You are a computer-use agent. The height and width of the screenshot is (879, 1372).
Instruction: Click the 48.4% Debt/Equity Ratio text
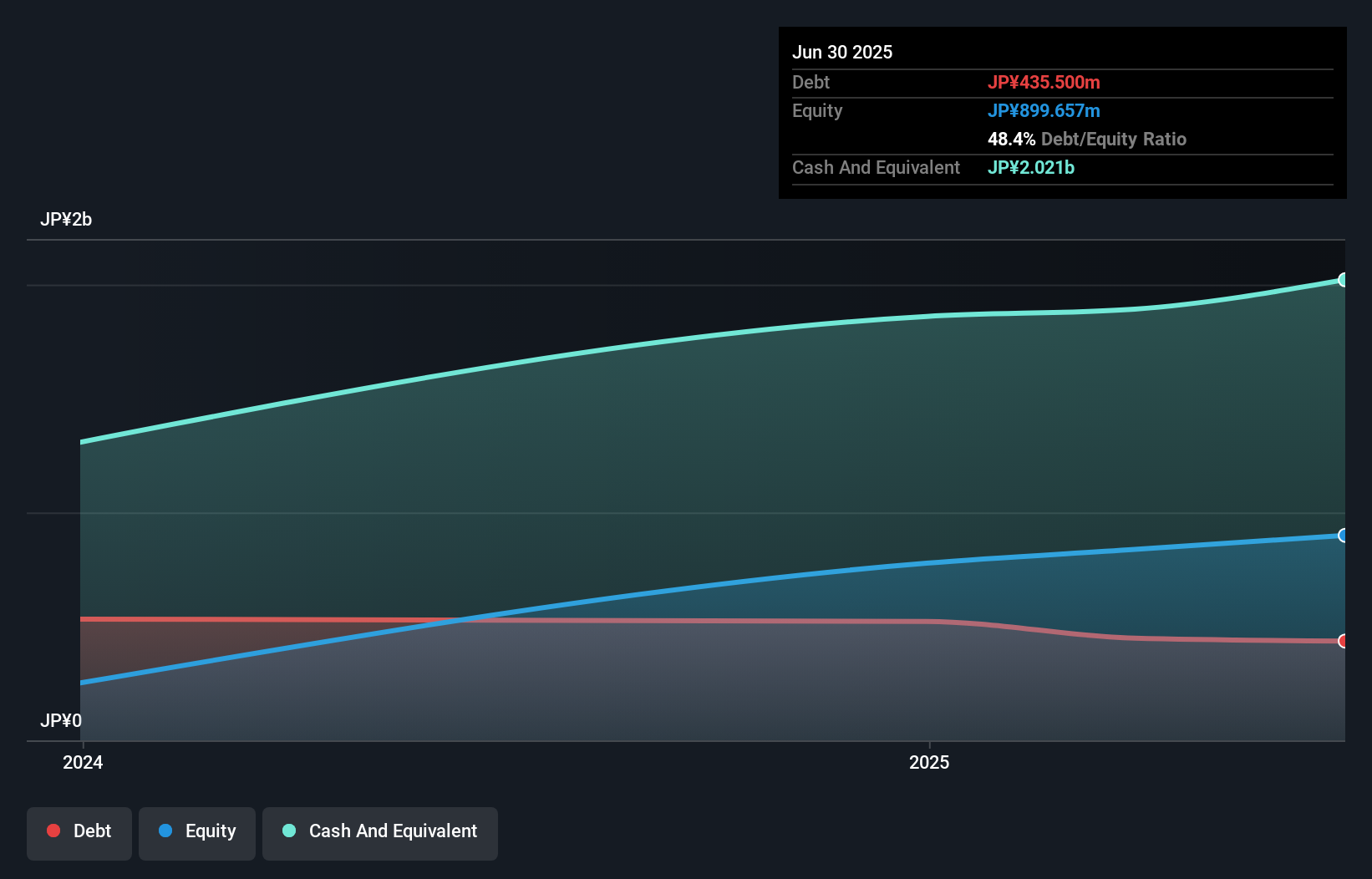coord(1087,139)
